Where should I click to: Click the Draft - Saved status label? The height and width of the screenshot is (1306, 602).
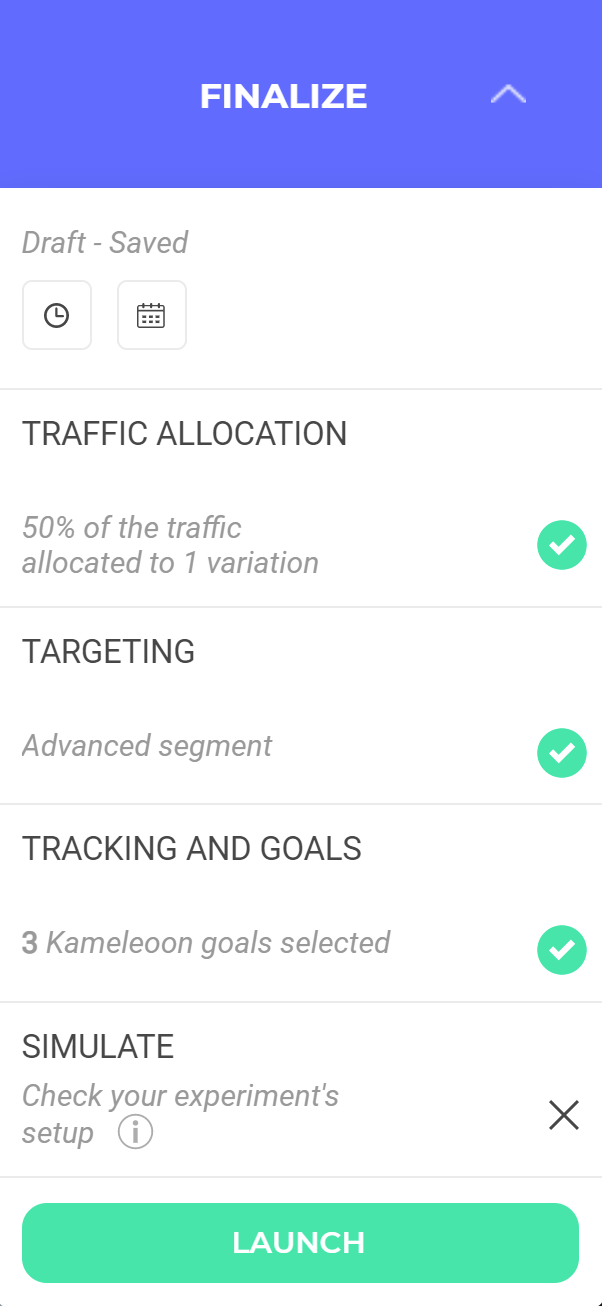click(105, 243)
